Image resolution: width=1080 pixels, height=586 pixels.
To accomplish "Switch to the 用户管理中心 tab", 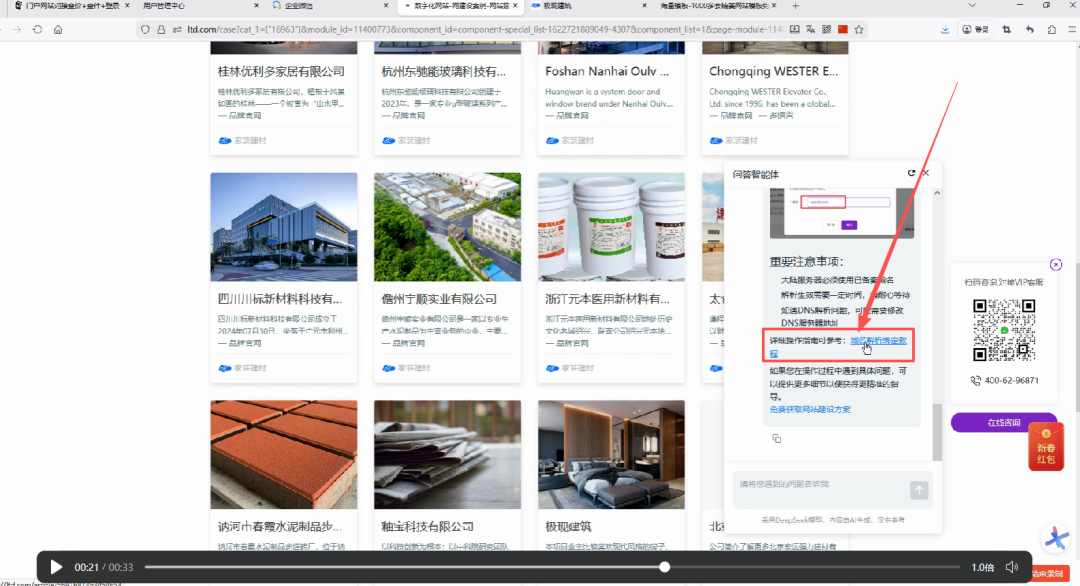I will coord(164,6).
